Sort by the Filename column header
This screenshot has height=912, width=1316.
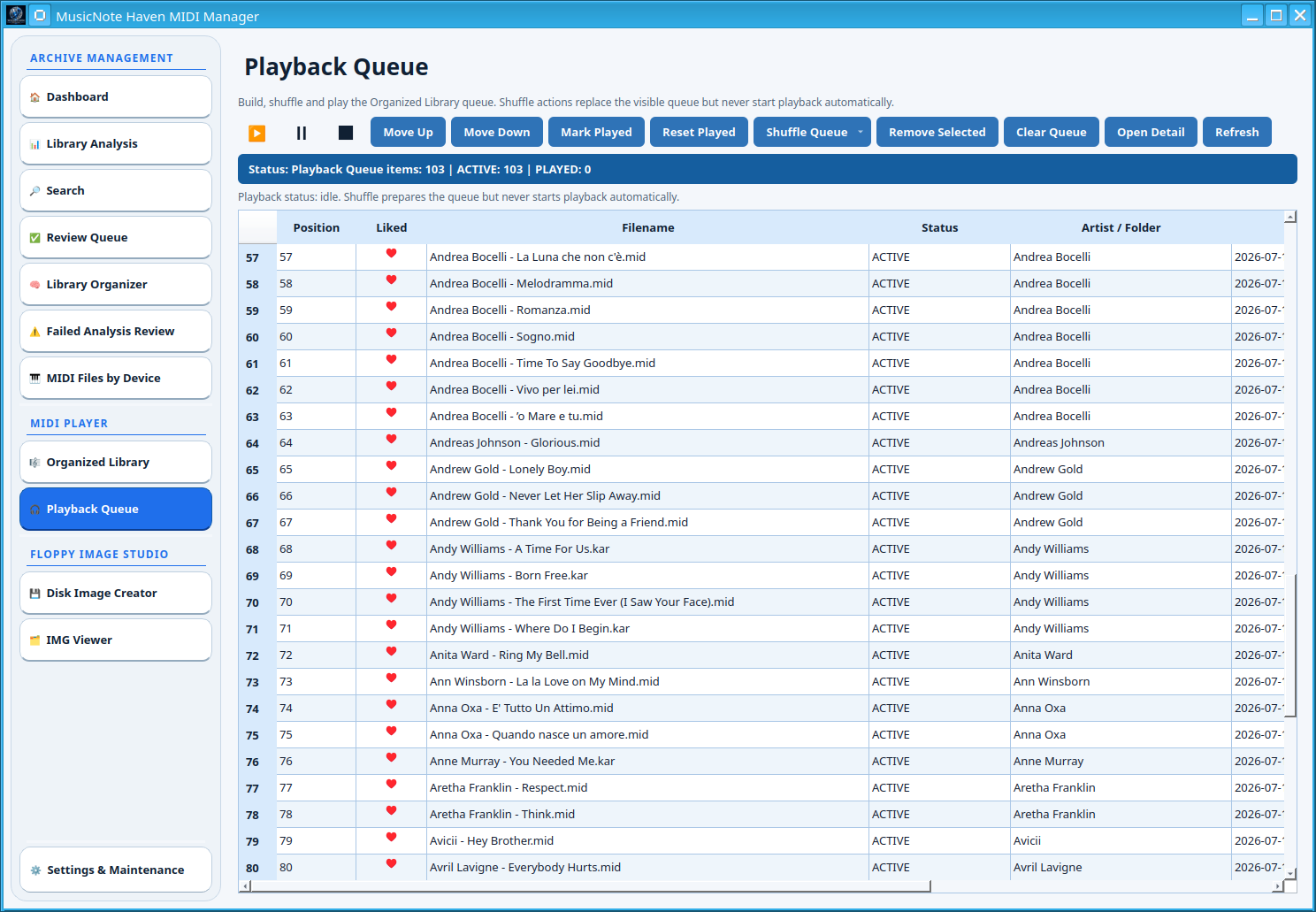click(648, 227)
